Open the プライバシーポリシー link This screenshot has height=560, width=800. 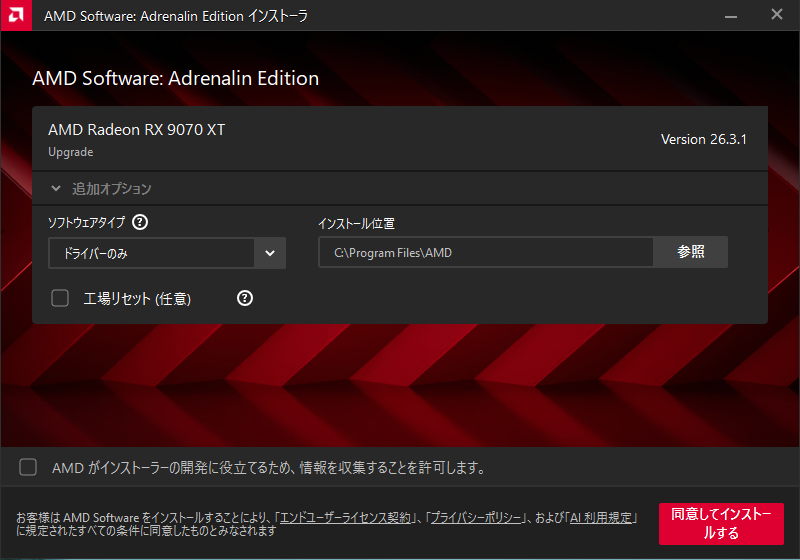point(477,517)
